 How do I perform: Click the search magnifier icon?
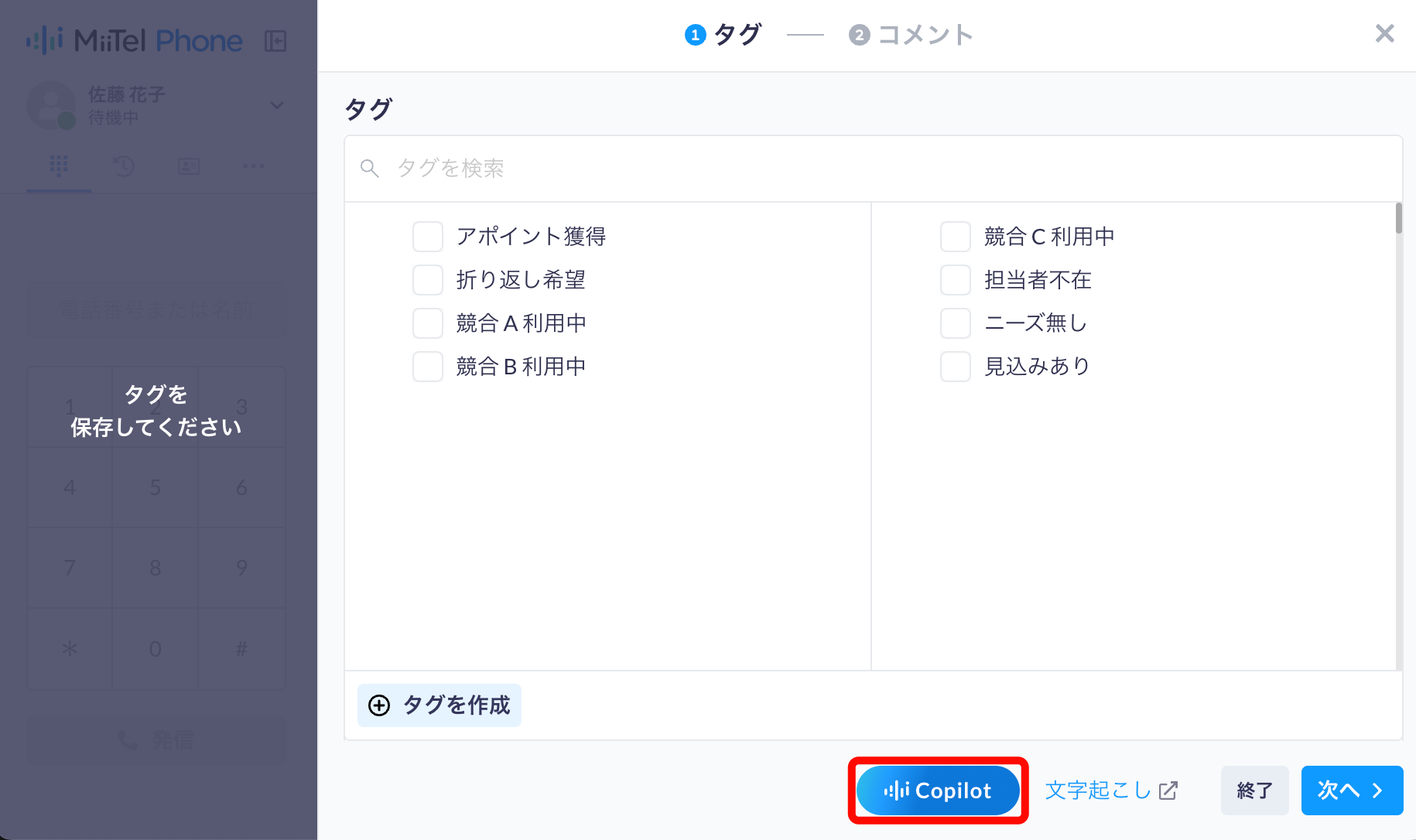point(370,169)
